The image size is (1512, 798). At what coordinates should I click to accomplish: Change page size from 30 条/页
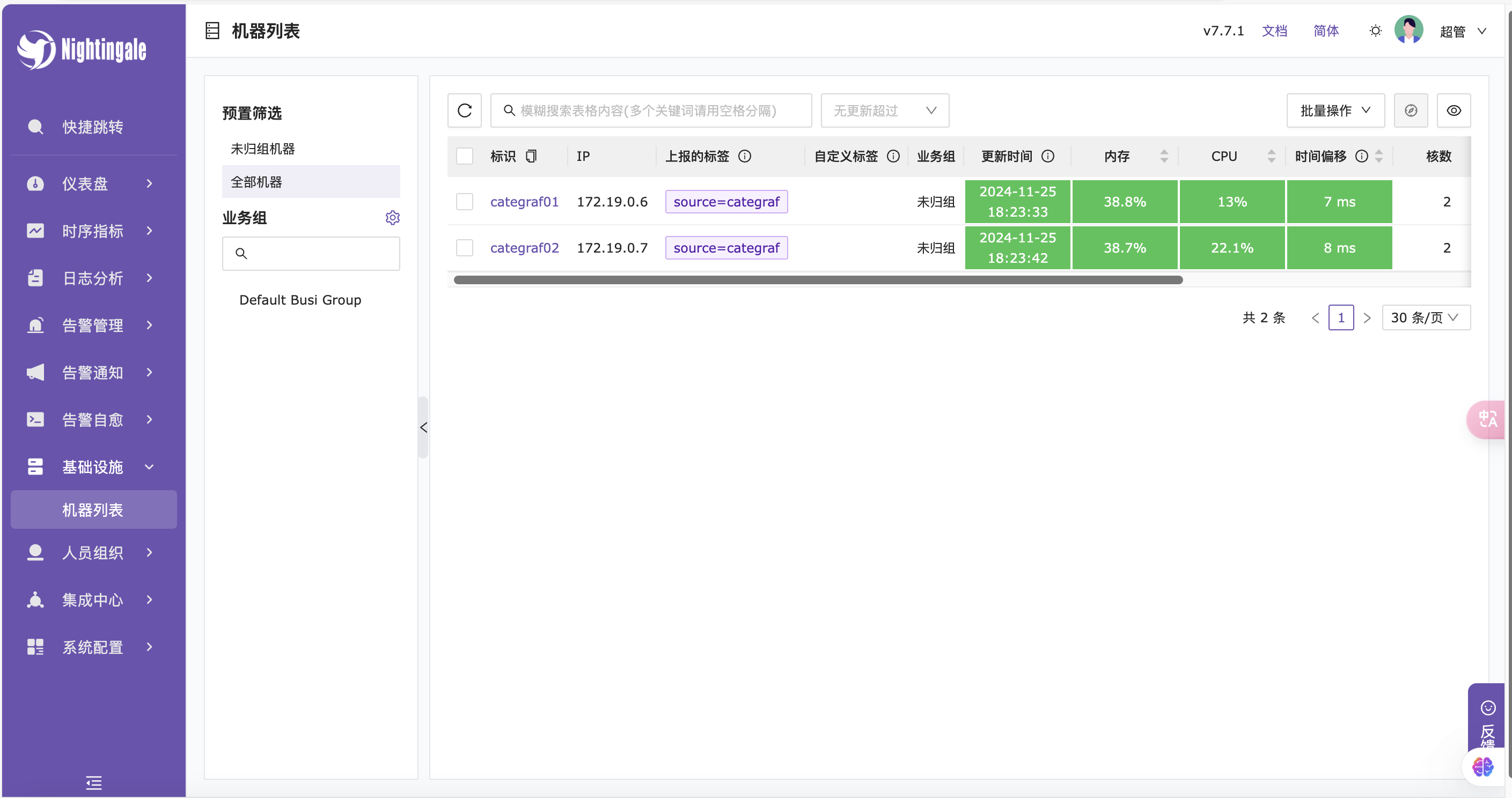point(1425,317)
